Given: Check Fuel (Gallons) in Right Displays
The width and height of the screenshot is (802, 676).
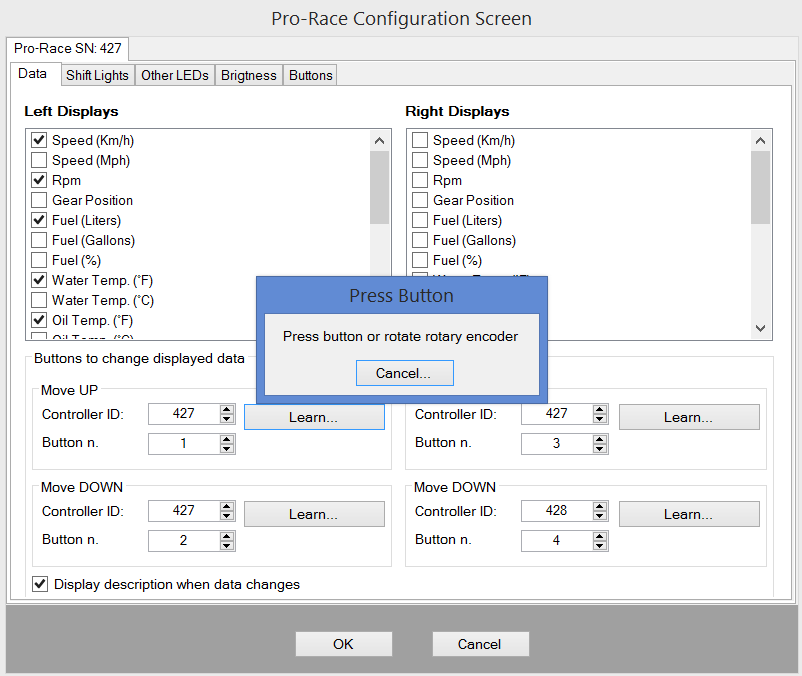Looking at the screenshot, I should (420, 241).
